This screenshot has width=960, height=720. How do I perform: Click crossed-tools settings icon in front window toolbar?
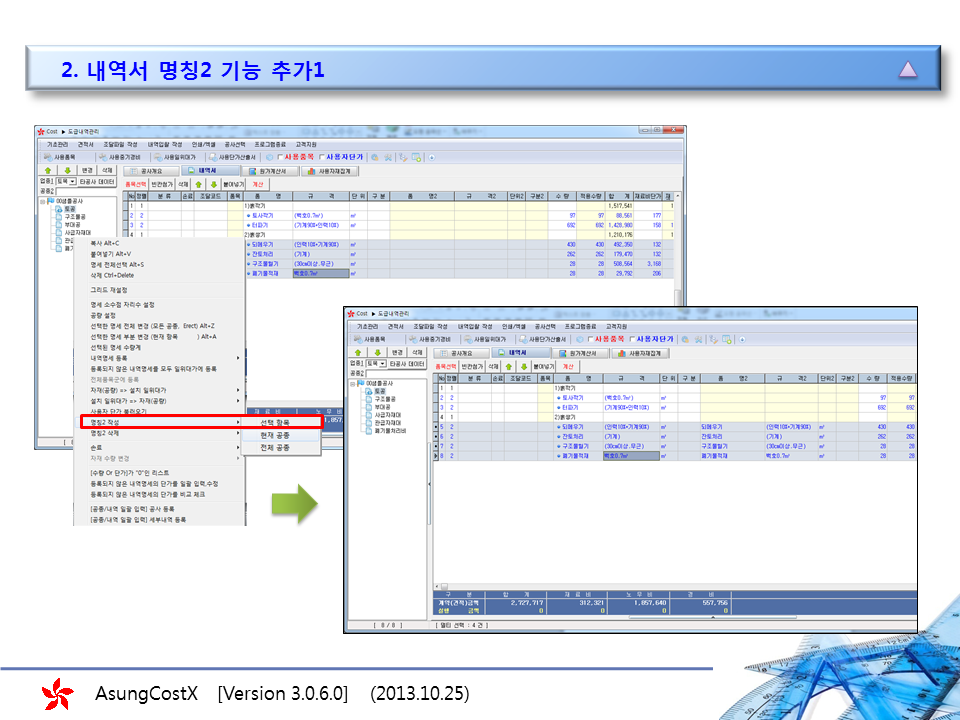(698, 339)
